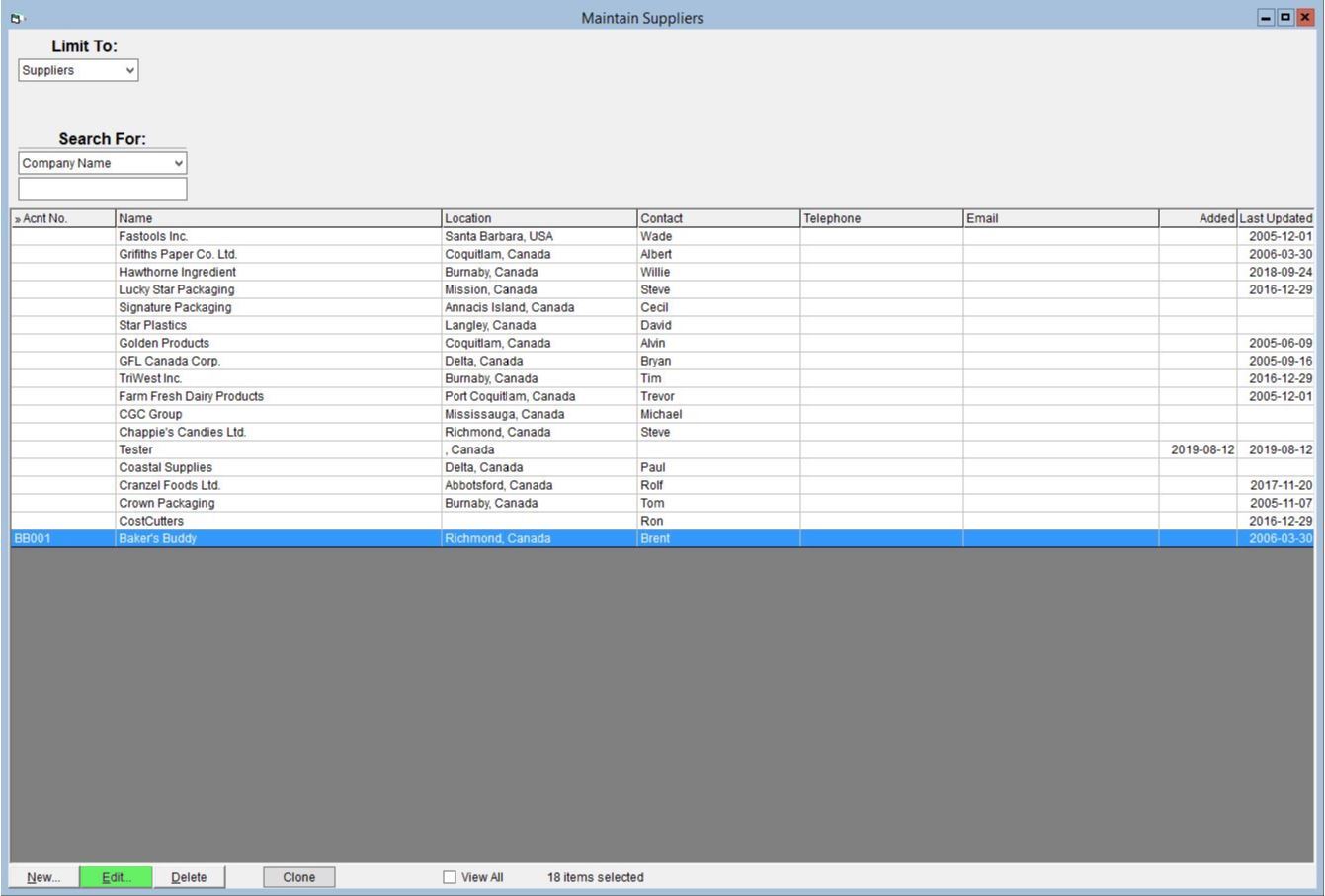Screen dimensions: 1325x896
Task: Select the Cranzel Foods Ltd. row
Action: tap(662, 485)
